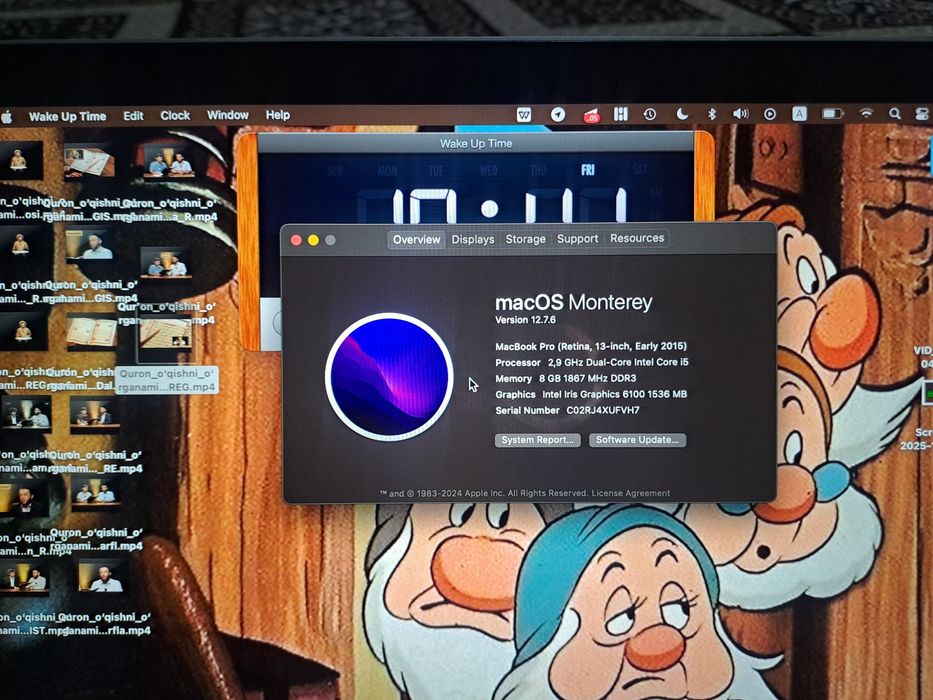This screenshot has width=933, height=700.
Task: Click the WPS Office menu bar icon
Action: point(524,114)
